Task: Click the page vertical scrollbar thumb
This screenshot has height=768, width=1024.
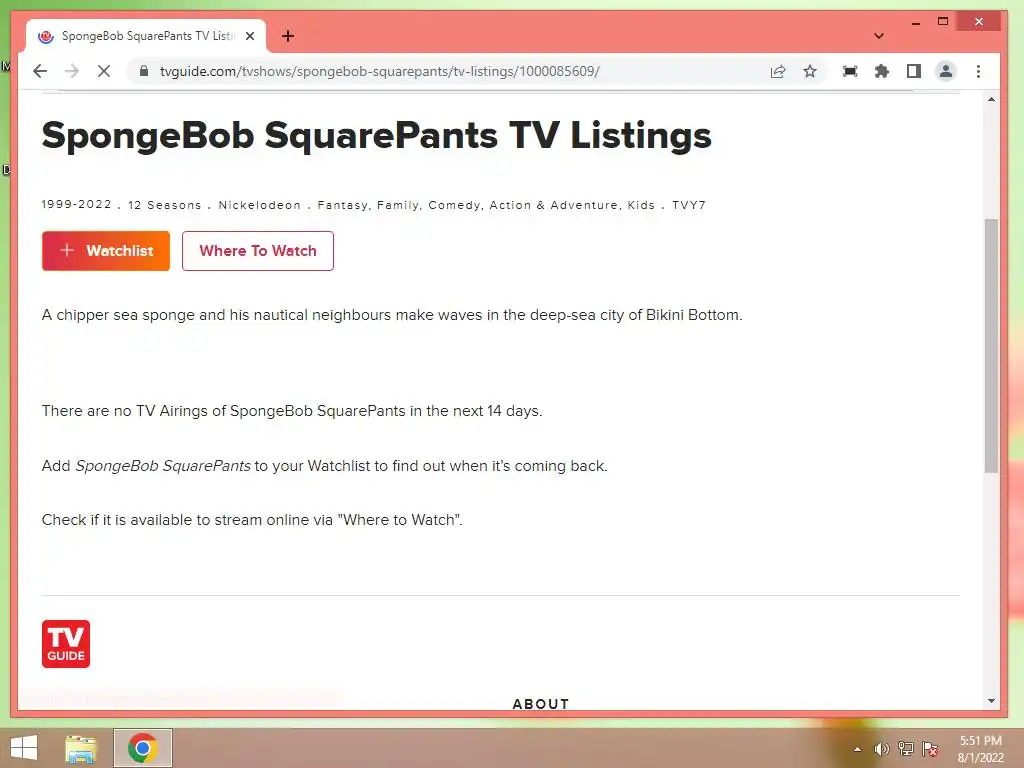Action: click(991, 345)
